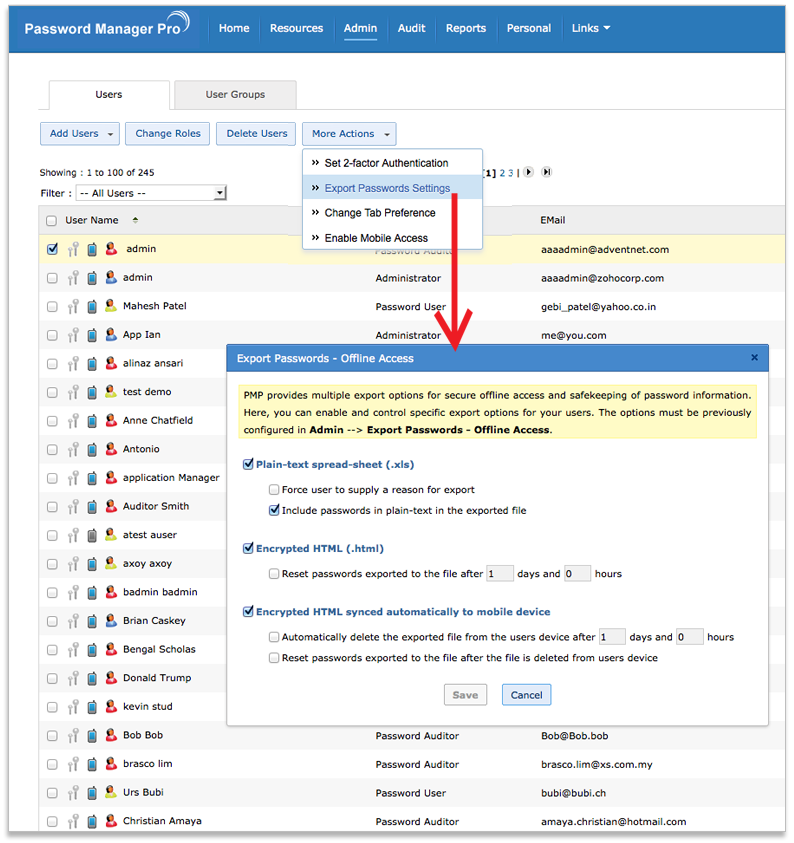Click the mobile icon in Anne Chatfield row
This screenshot has width=794, height=843.
[x=92, y=420]
